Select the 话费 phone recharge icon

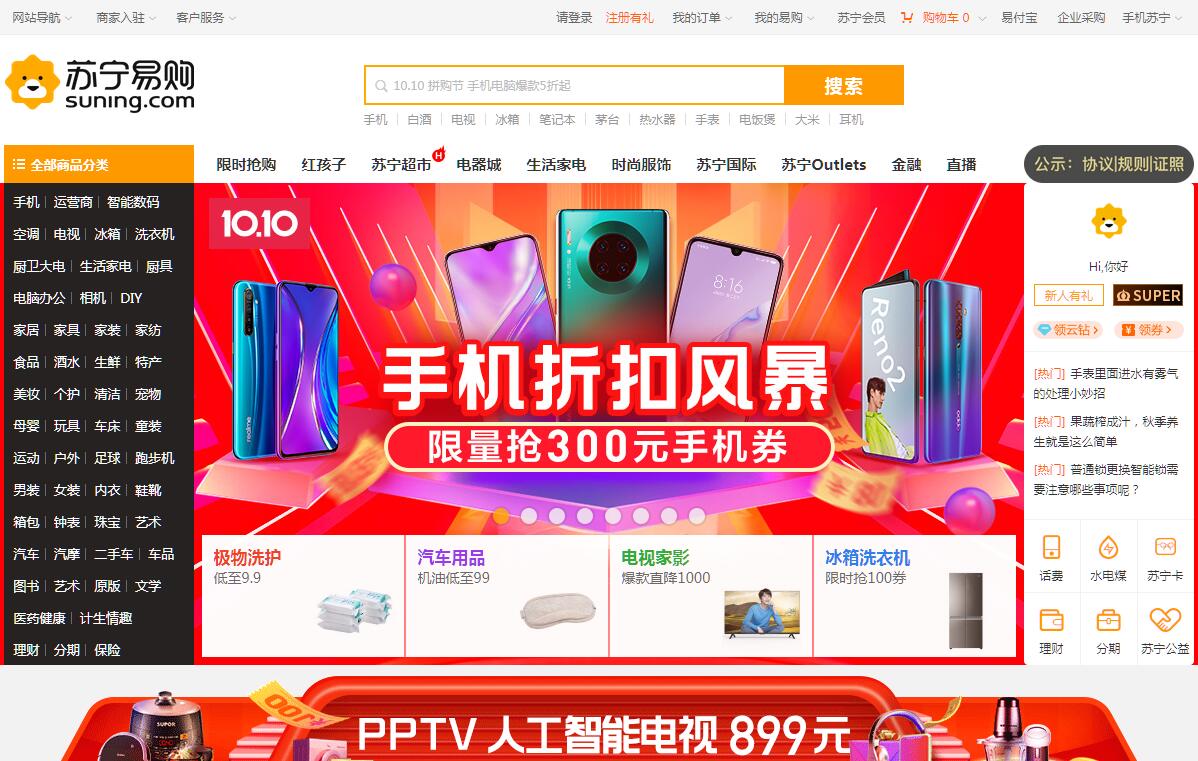pos(1051,547)
